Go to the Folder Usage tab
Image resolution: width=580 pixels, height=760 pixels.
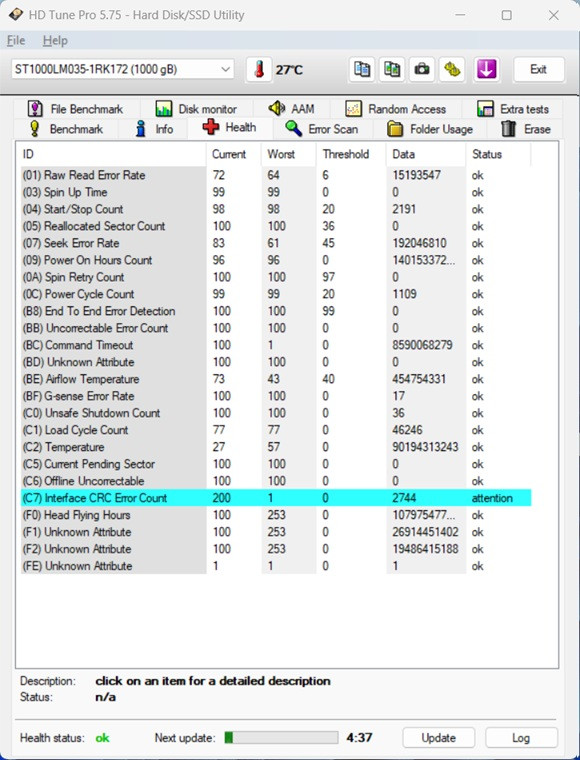430,129
